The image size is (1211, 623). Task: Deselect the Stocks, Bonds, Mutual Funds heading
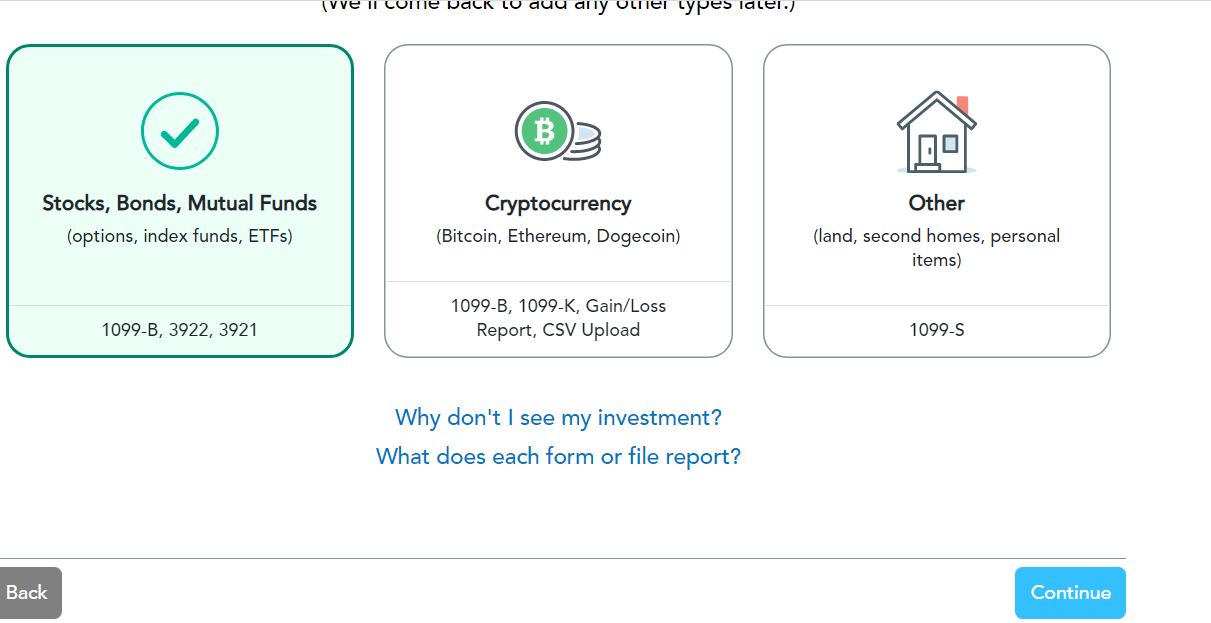(180, 204)
